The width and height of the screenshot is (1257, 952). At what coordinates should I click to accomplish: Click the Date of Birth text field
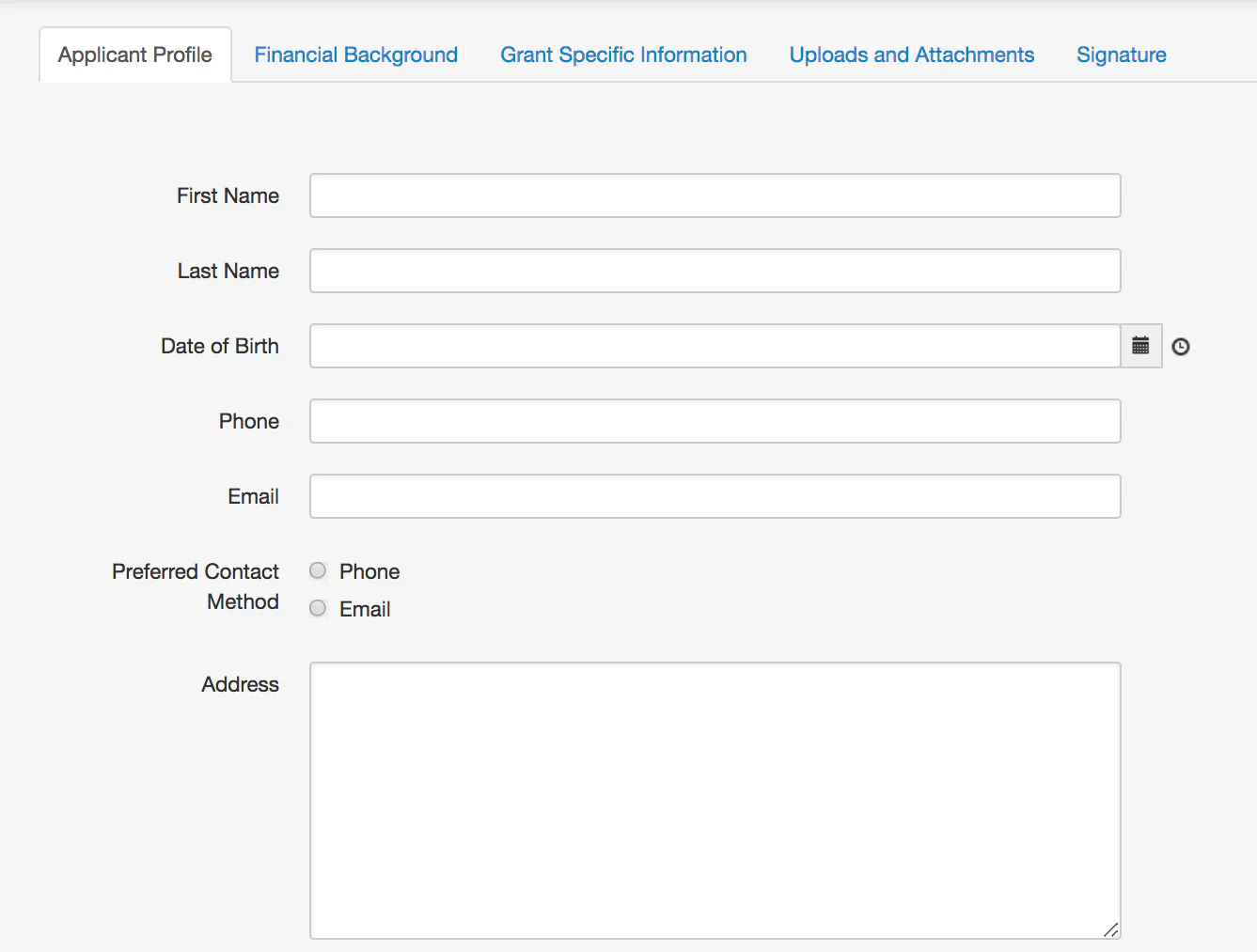click(715, 346)
